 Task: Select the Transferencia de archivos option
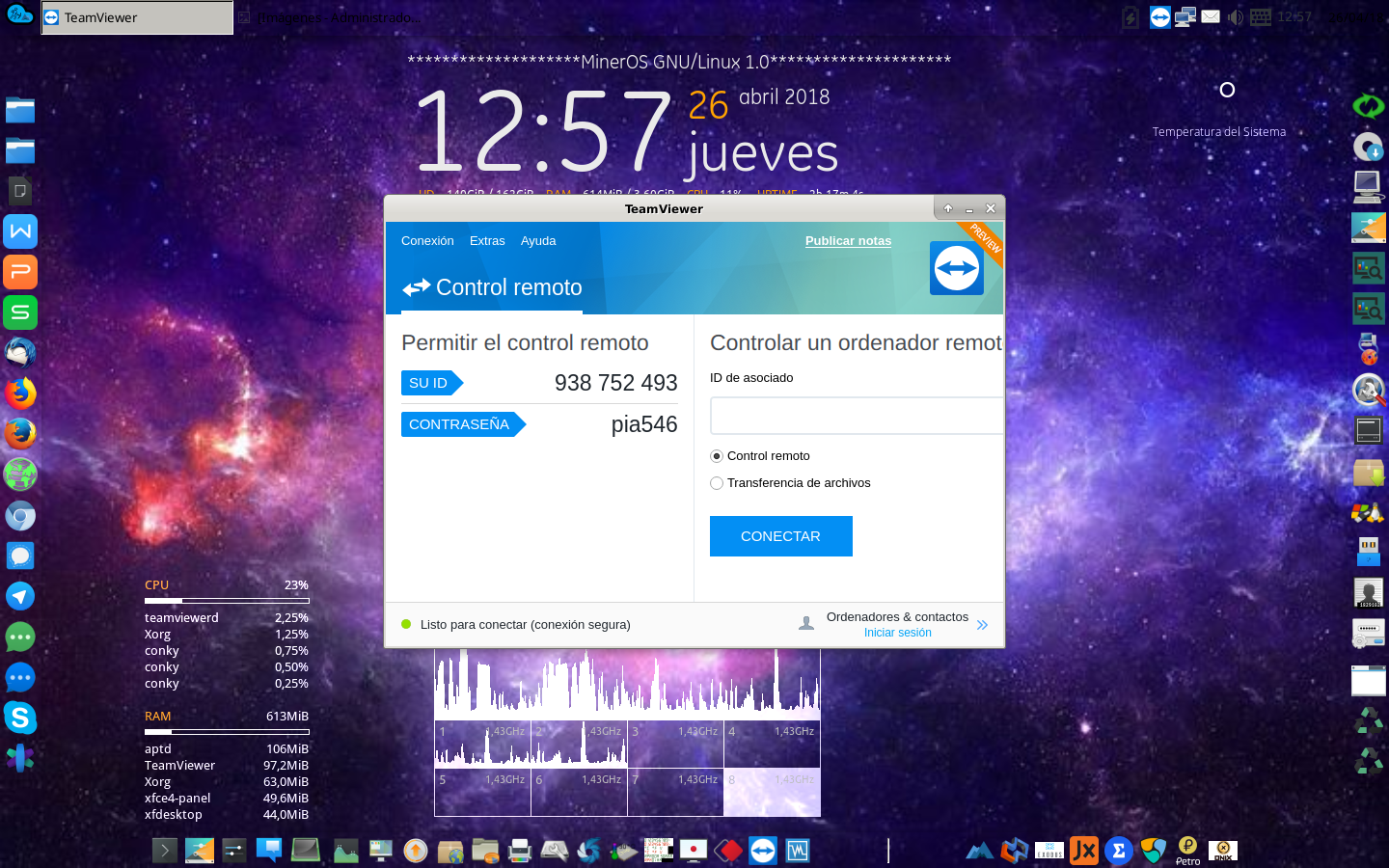pyautogui.click(x=717, y=483)
